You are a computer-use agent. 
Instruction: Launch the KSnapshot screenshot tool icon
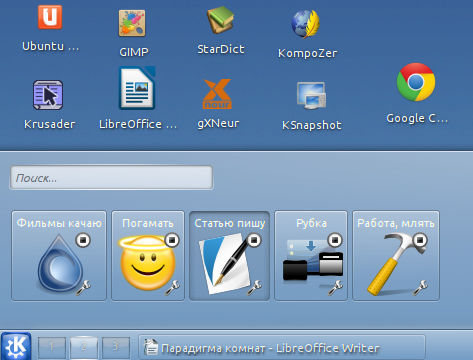click(311, 96)
